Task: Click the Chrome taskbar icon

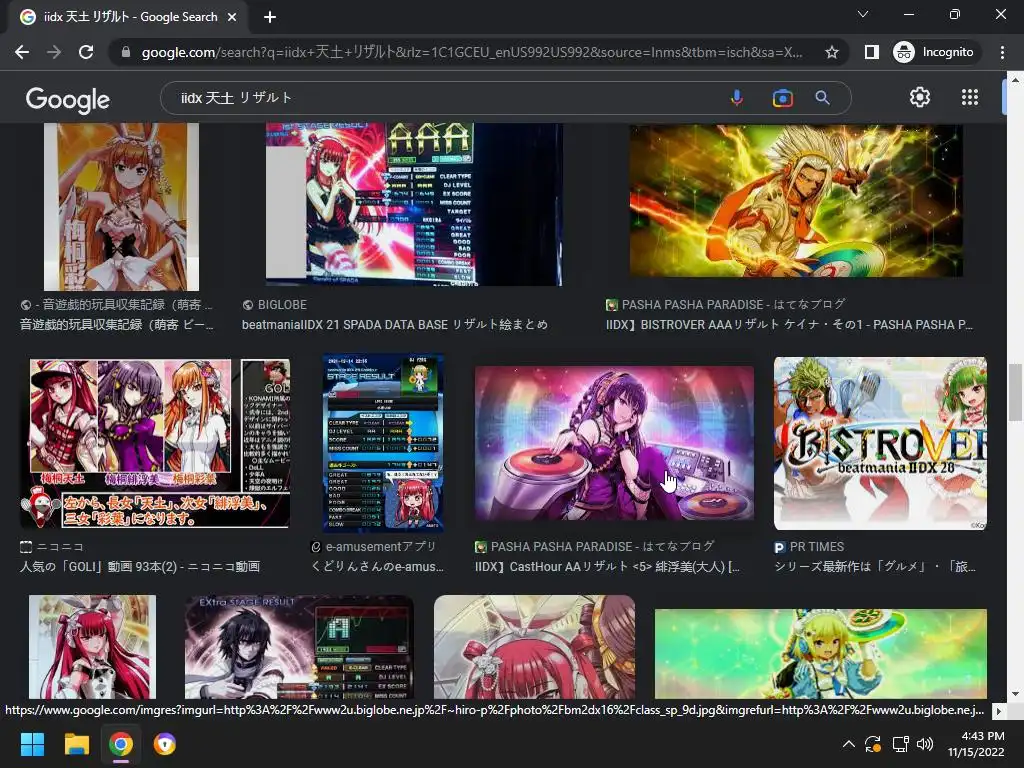Action: pos(121,744)
